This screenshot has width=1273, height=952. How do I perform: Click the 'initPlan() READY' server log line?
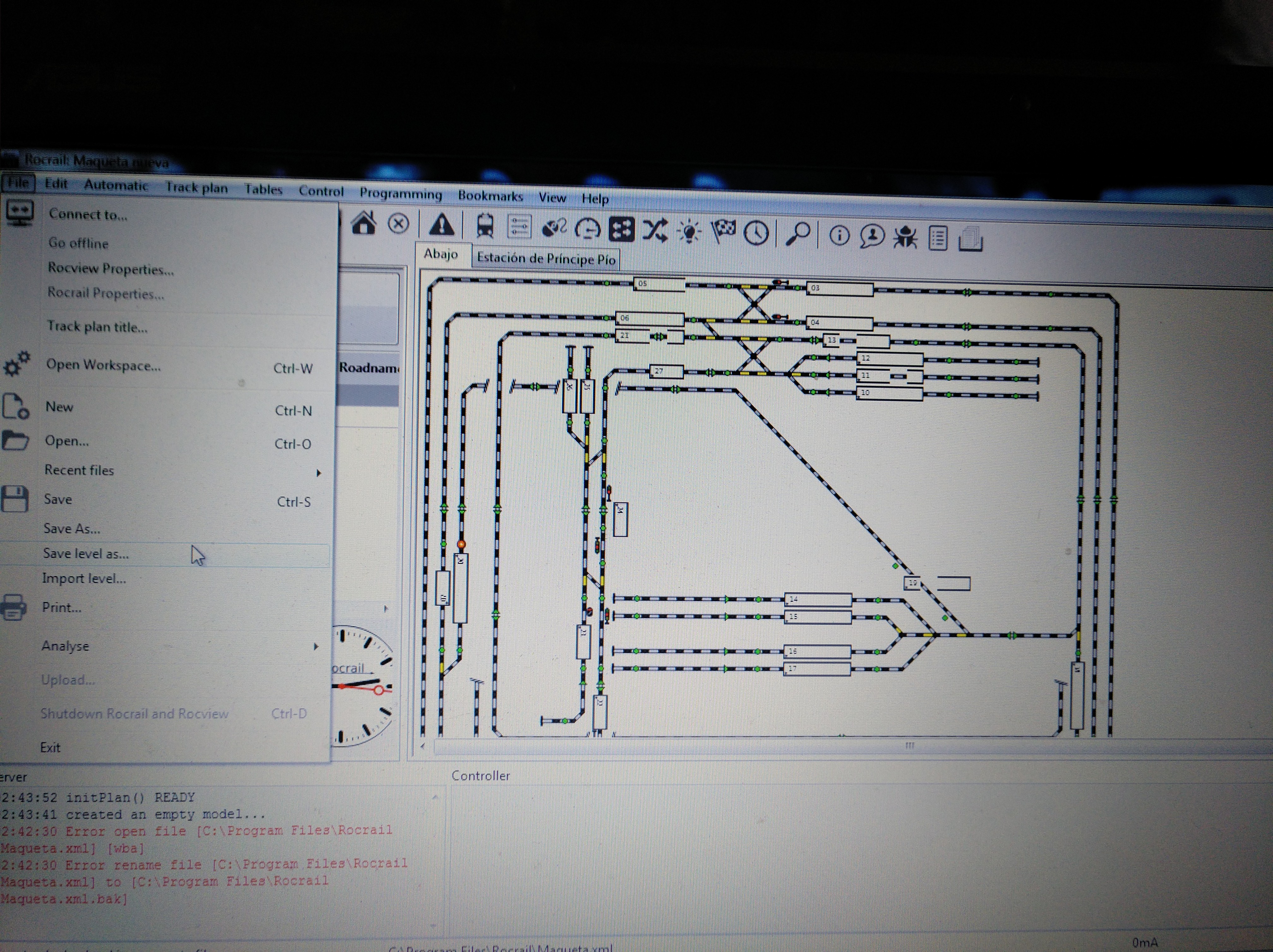[99, 797]
